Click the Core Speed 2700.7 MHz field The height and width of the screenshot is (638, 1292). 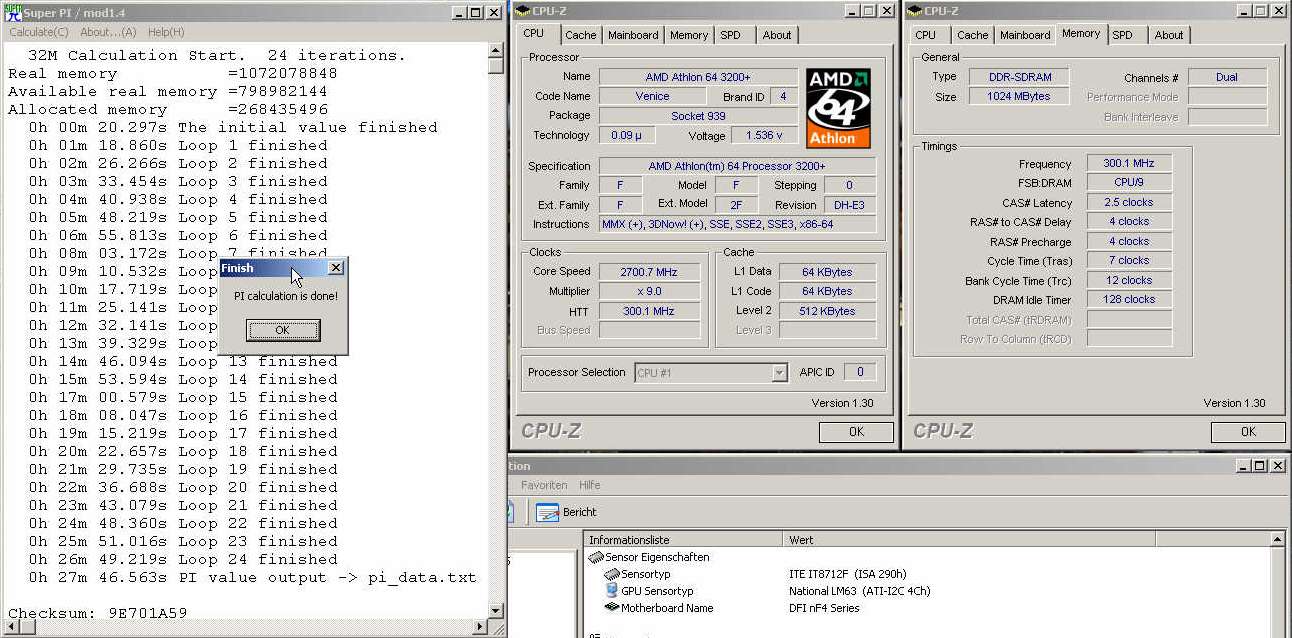coord(648,272)
